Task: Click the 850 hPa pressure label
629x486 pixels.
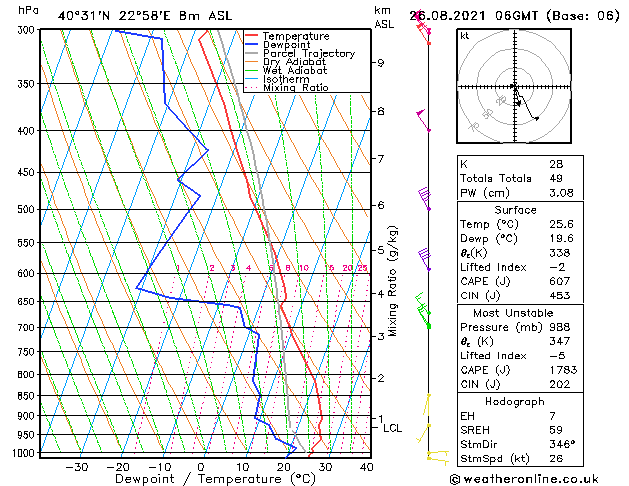Action: (x=28, y=396)
